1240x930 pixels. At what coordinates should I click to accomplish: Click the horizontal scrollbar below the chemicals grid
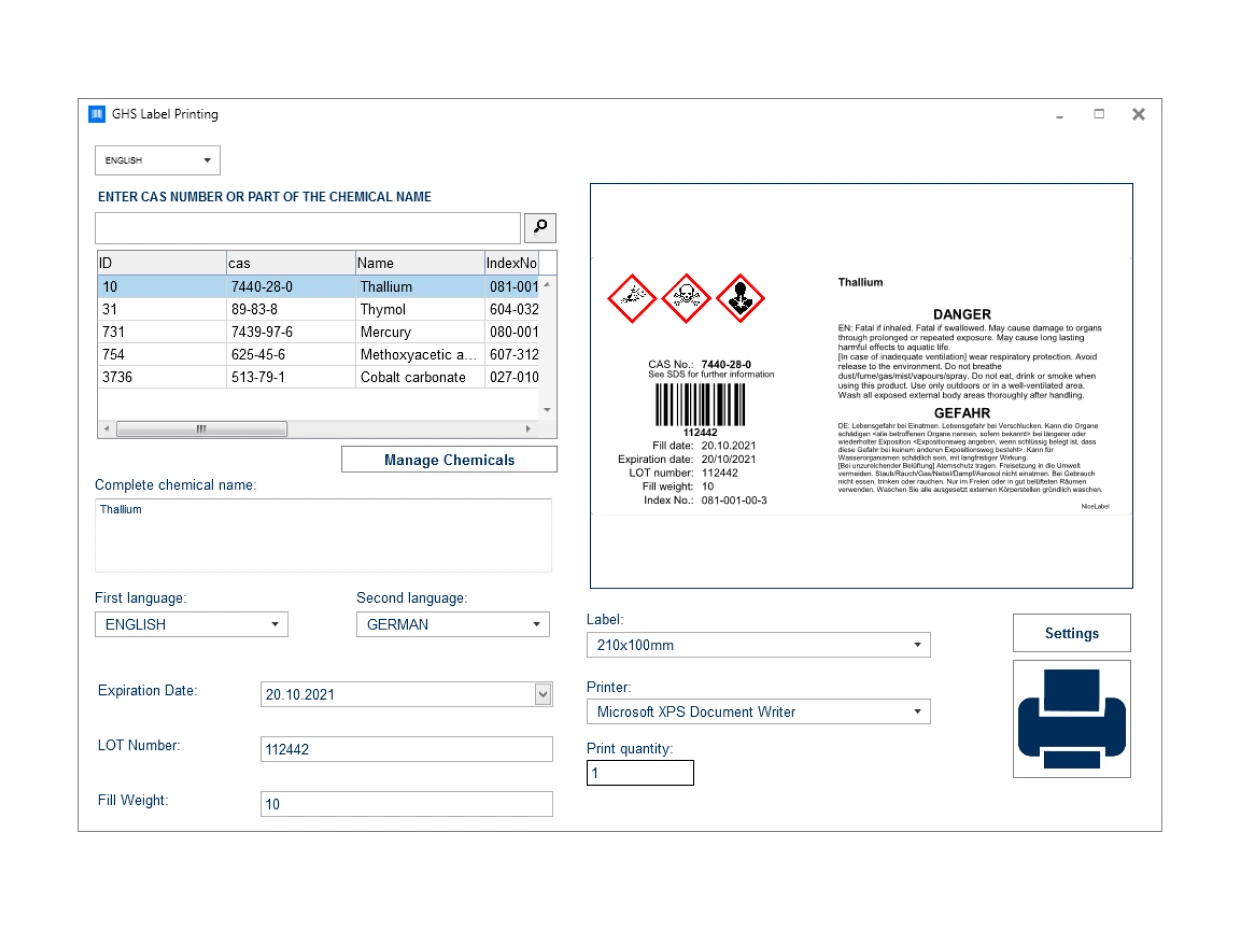(200, 428)
